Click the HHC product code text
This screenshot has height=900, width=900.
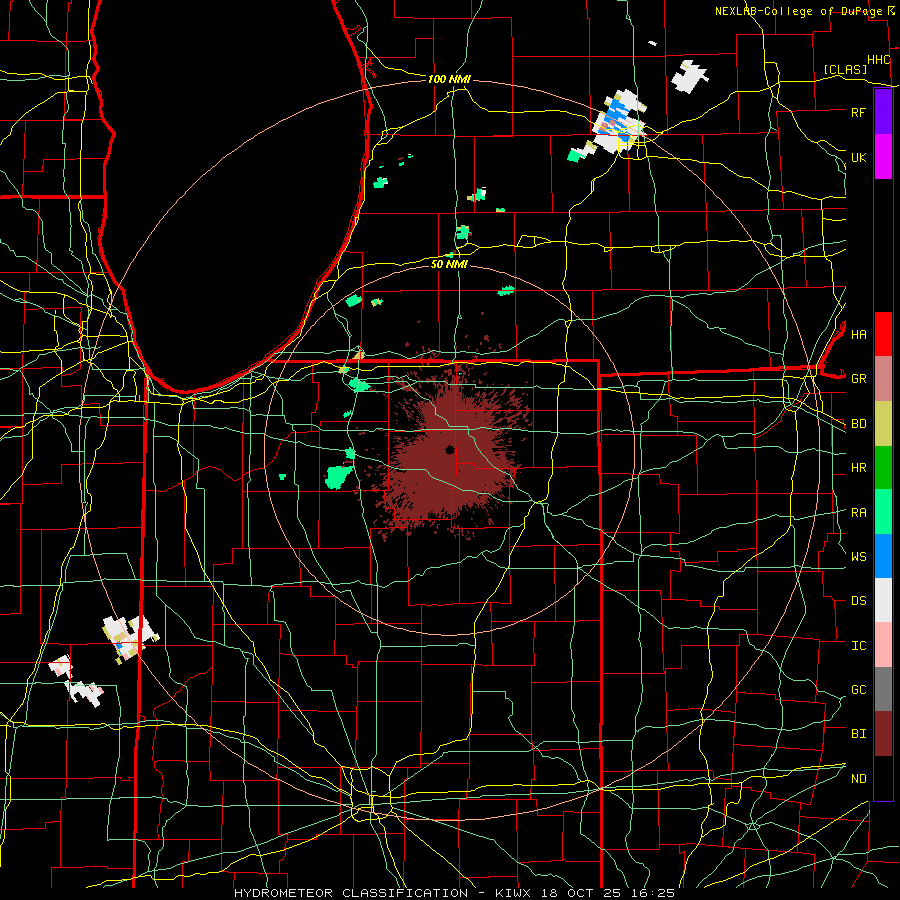pyautogui.click(x=879, y=60)
